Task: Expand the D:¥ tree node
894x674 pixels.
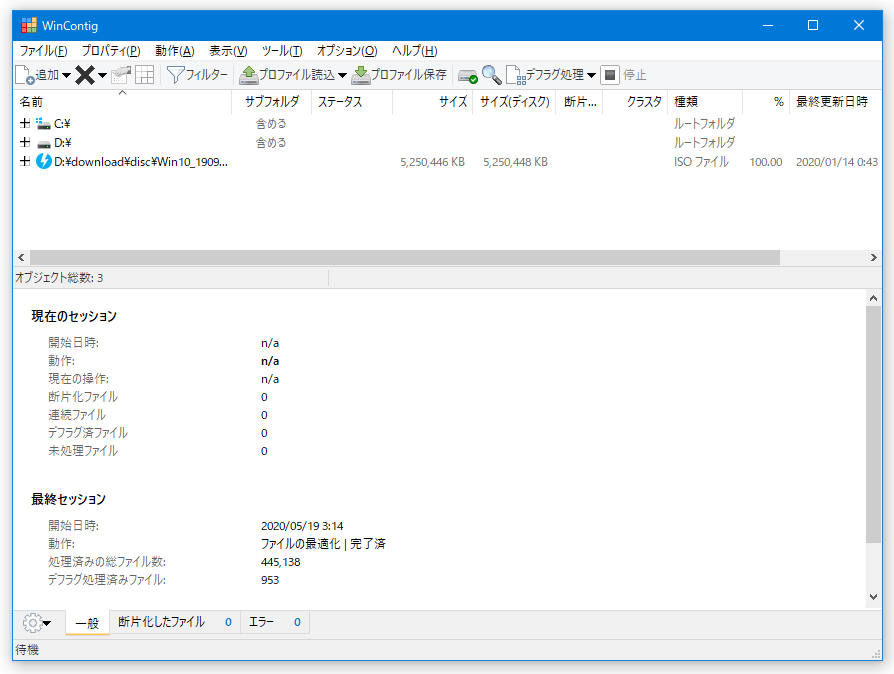Action: (25, 142)
